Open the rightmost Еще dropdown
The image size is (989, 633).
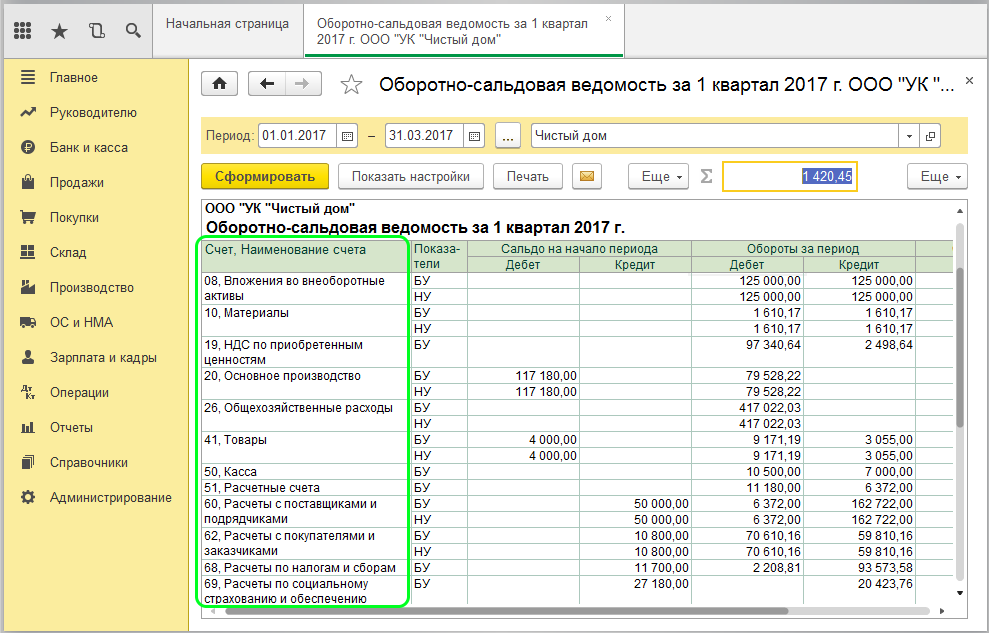pos(937,177)
